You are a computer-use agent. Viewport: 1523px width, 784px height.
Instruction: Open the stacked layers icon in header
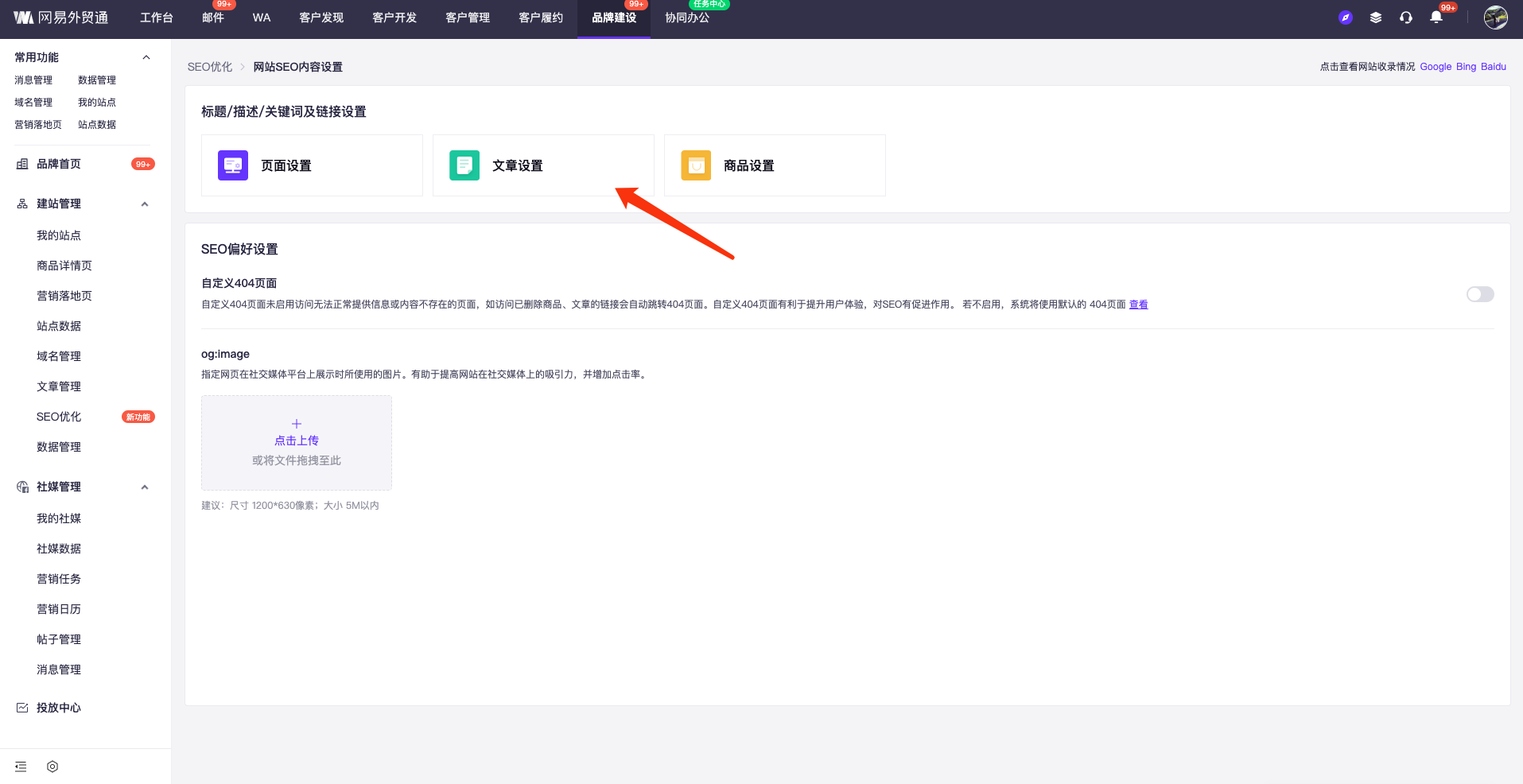1376,17
